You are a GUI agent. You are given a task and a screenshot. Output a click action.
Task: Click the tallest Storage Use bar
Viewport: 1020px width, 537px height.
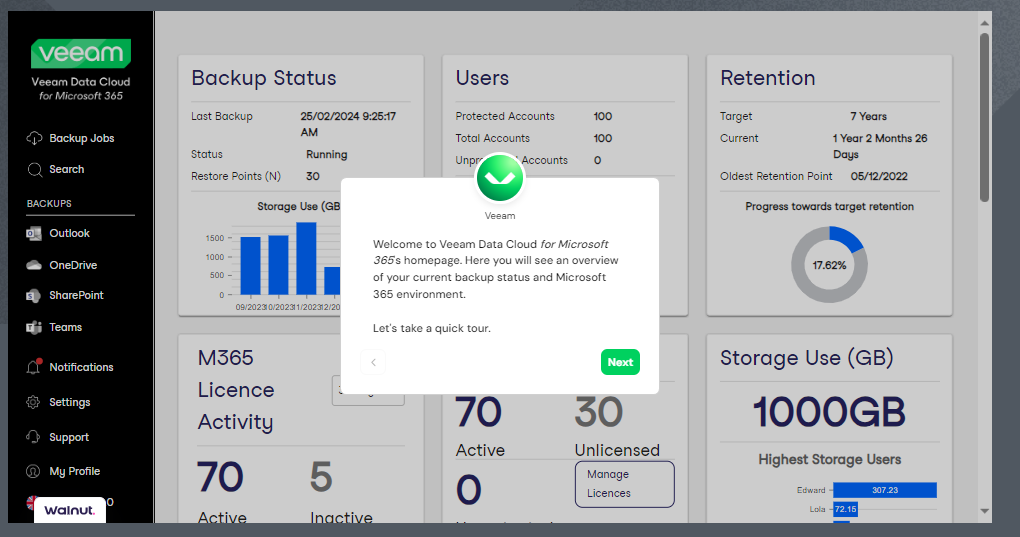(306, 259)
